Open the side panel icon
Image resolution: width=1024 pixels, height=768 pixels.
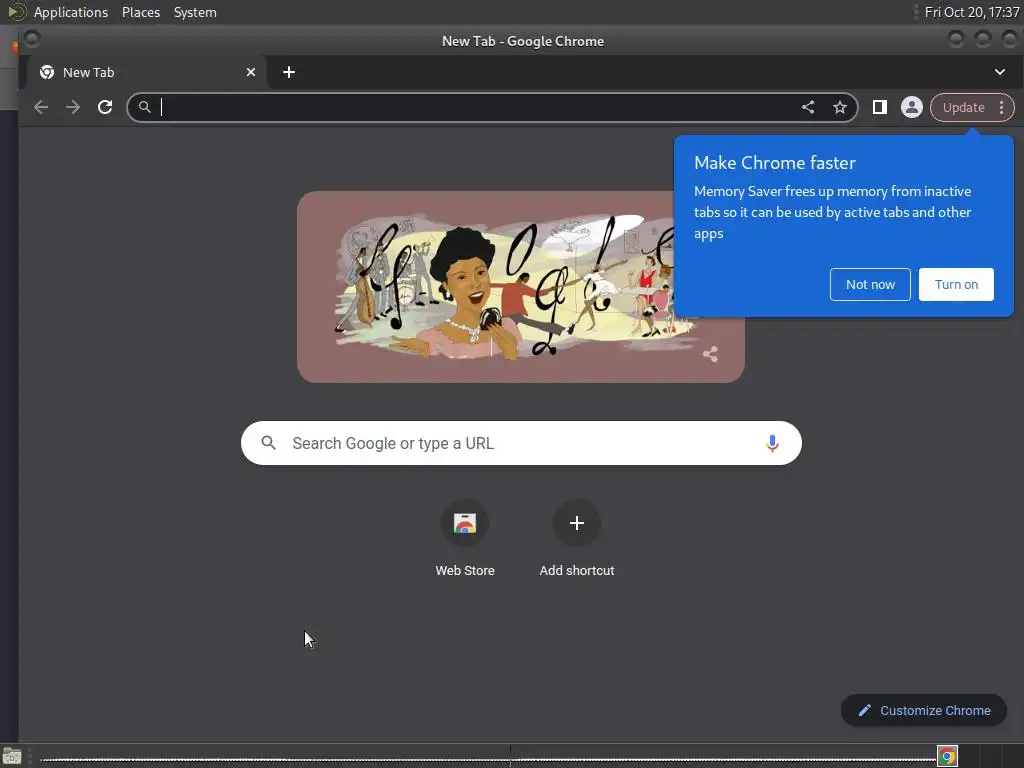coord(880,107)
